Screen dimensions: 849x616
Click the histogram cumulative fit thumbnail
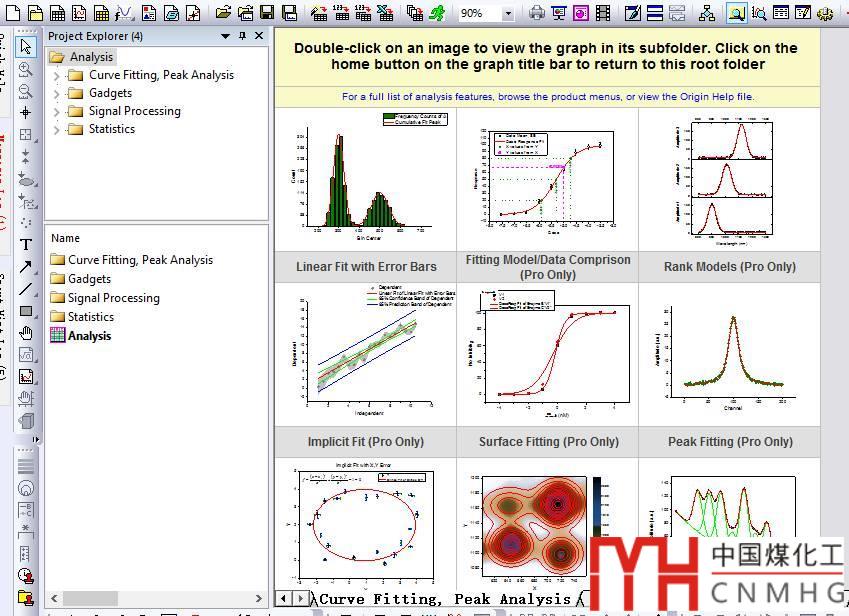[365, 179]
